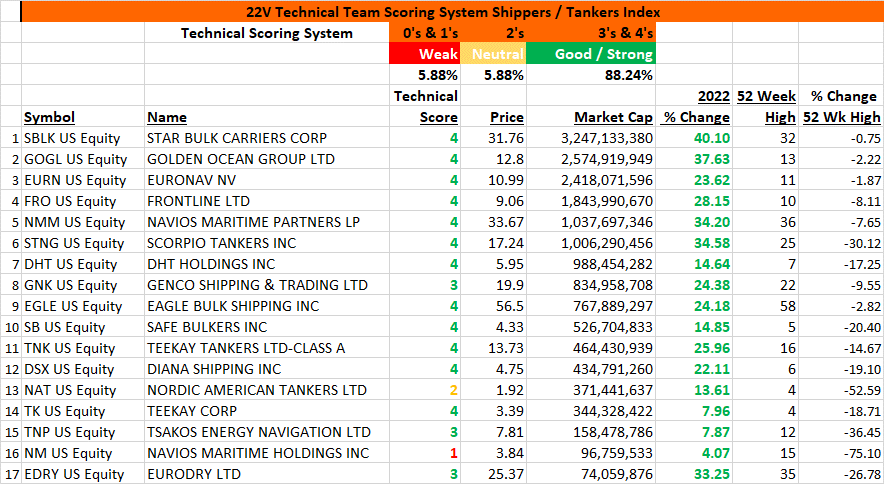Screen dimensions: 884x484
Task: Select NAVIOS MARITIME PARTNERS LP cell
Action: [267, 222]
